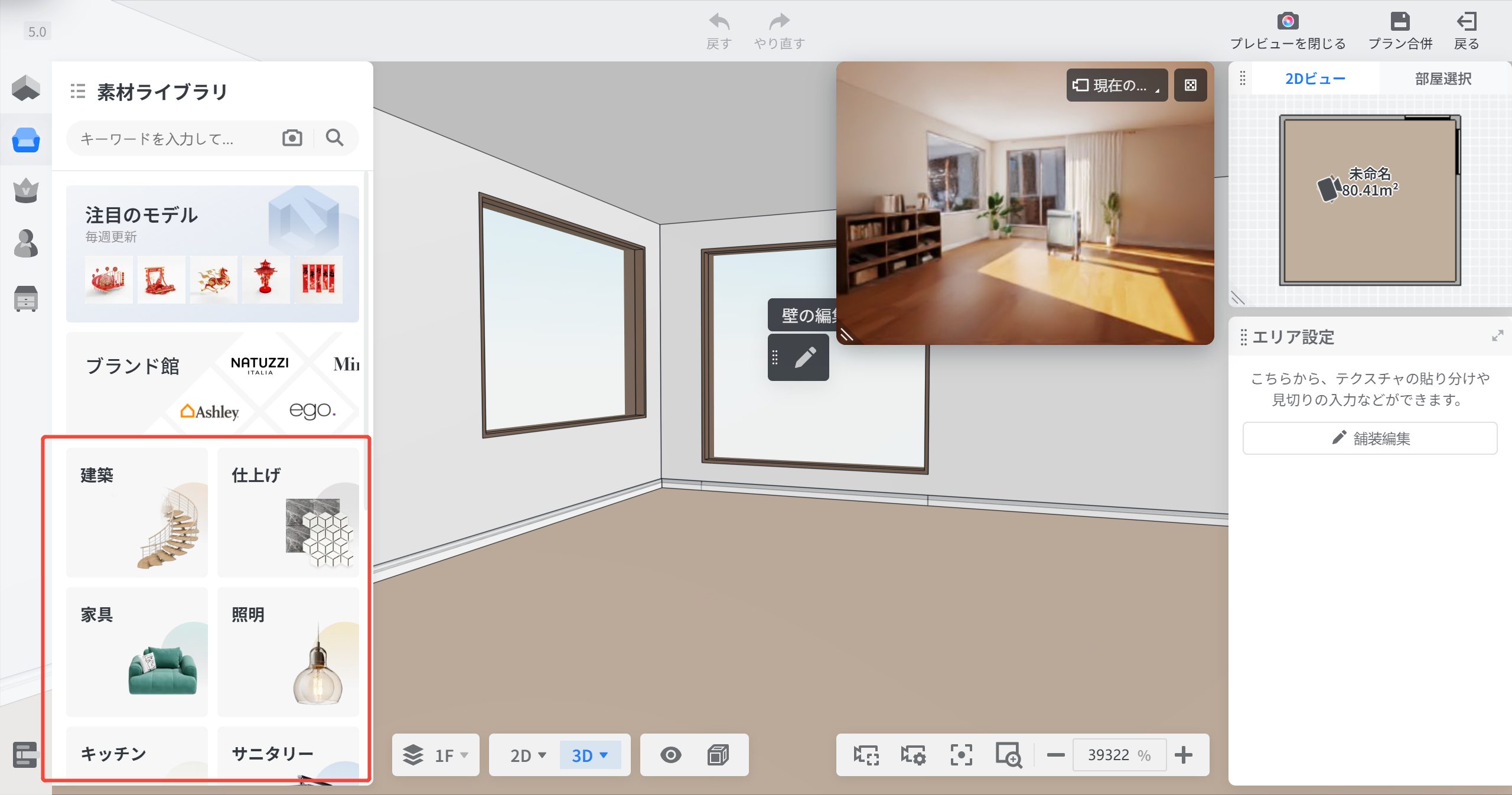Open the 現在の... preview dropdown
Screen dimensions: 1512x795
tap(1117, 85)
